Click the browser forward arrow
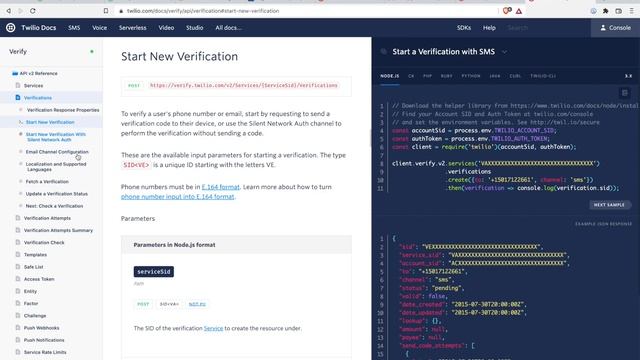This screenshot has height=360, width=640. pos(20,11)
